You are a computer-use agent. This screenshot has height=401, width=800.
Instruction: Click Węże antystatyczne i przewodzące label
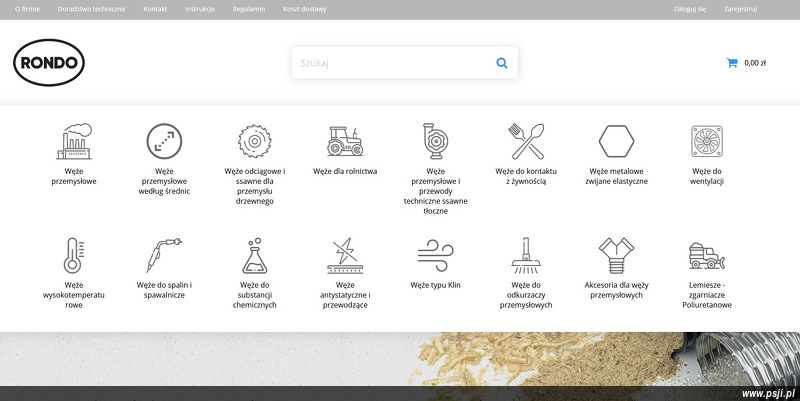click(345, 295)
